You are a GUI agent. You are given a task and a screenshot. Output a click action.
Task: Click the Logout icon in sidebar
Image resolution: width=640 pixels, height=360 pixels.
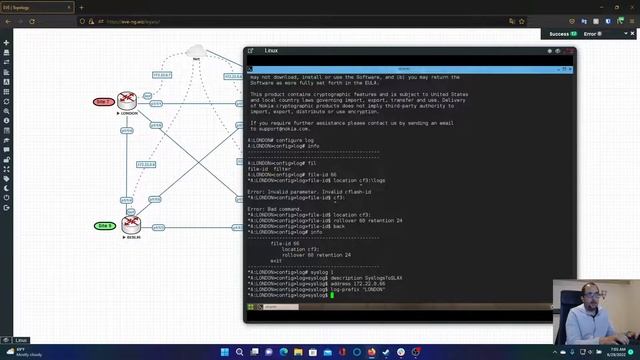6,208
